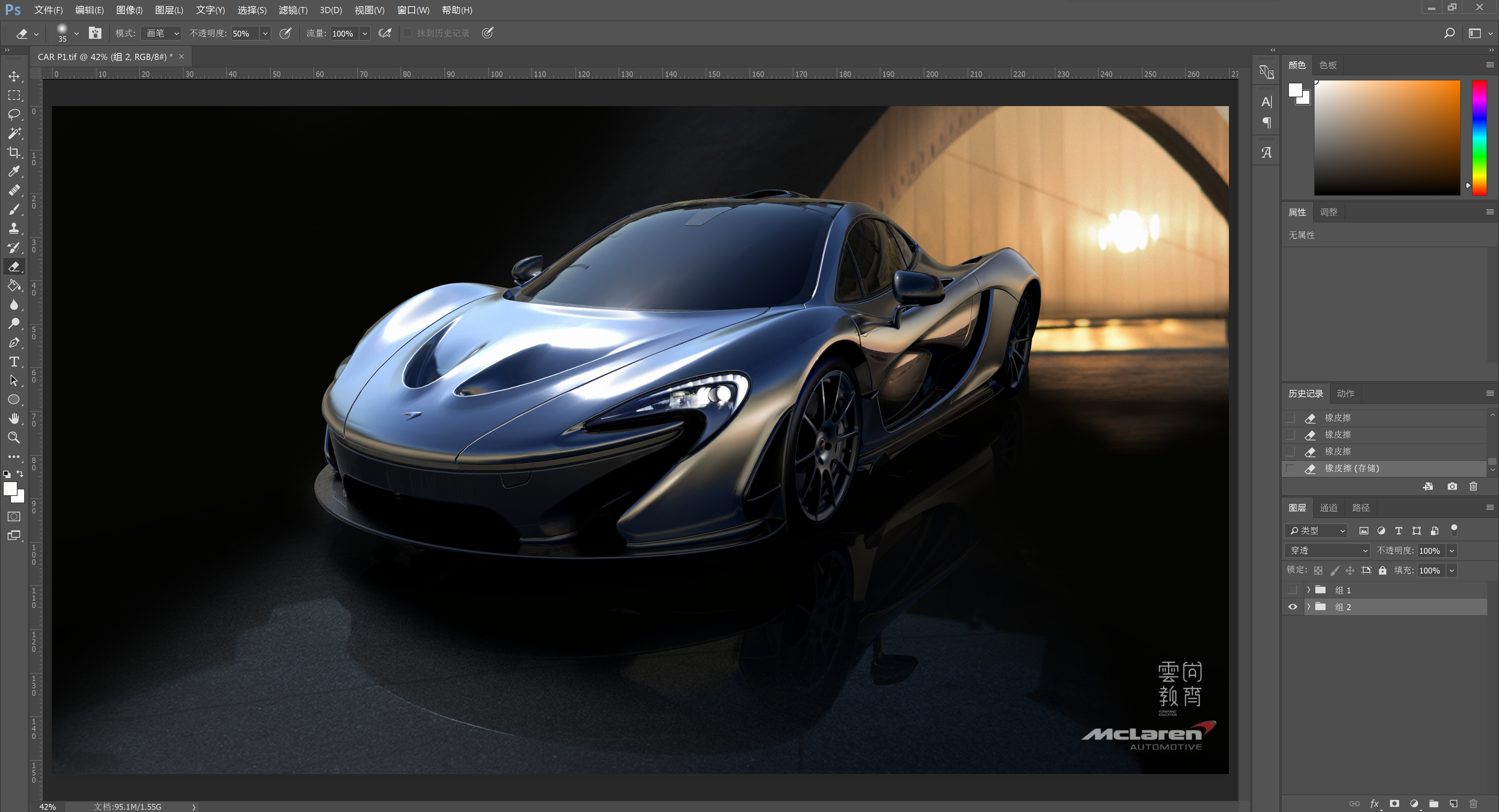
Task: Create a new snapshot in the History panel
Action: point(1452,486)
